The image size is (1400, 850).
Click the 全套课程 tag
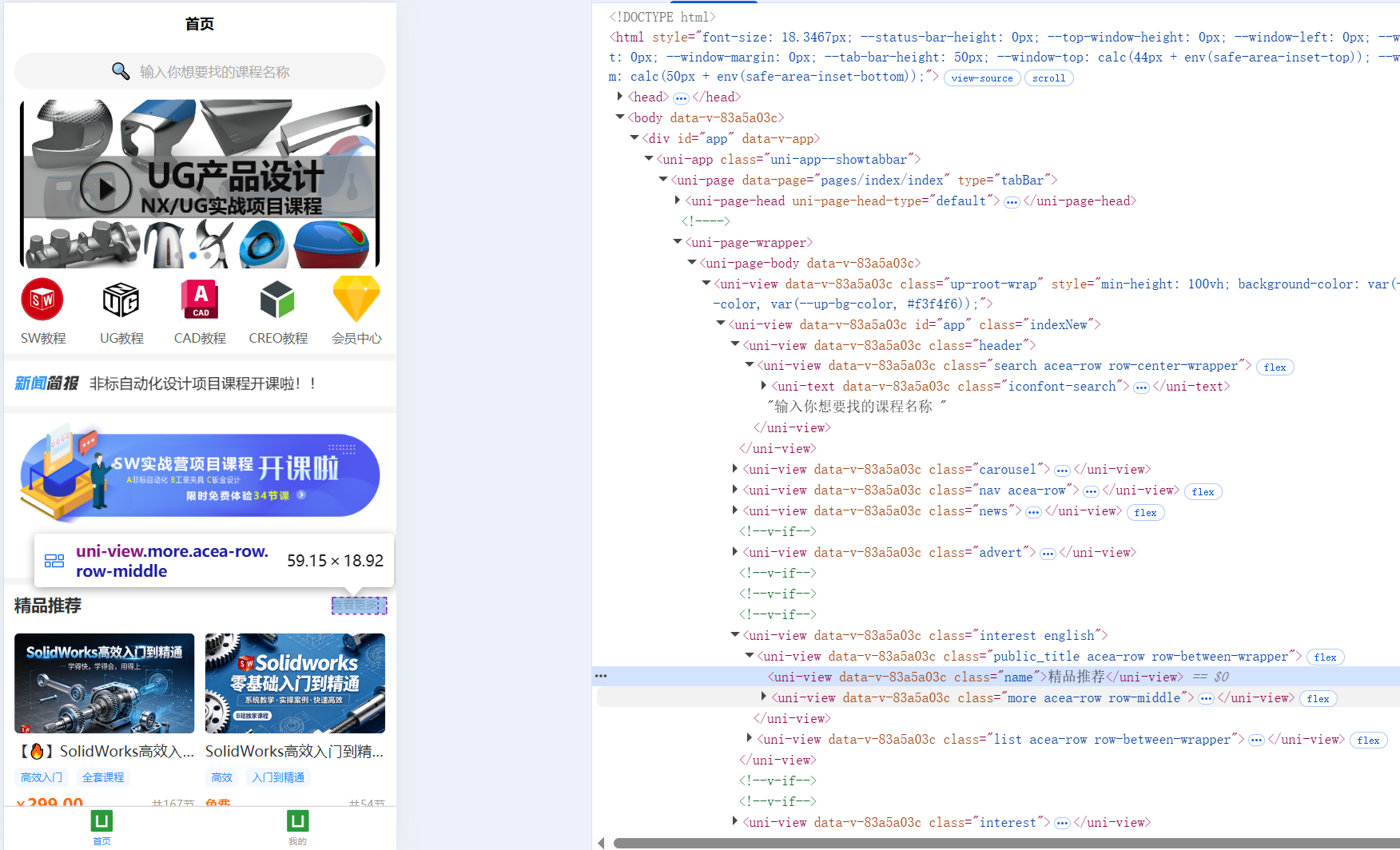coord(104,777)
